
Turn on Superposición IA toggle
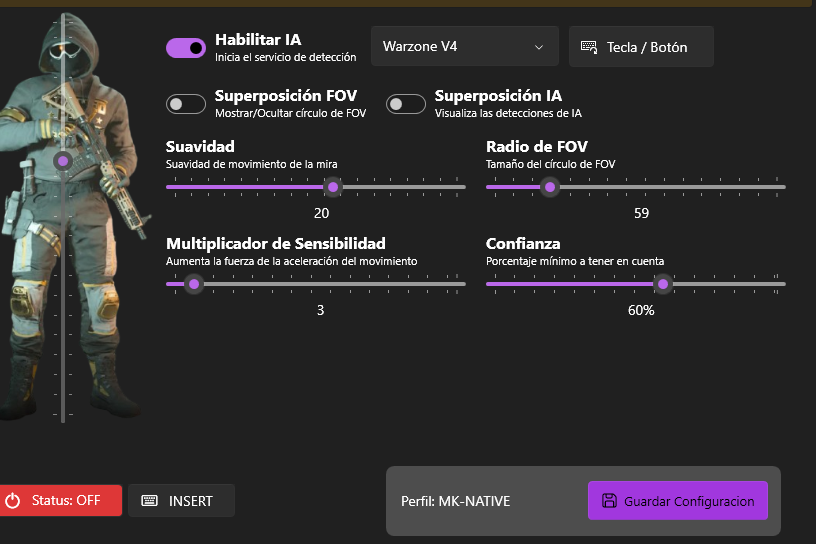pos(406,104)
